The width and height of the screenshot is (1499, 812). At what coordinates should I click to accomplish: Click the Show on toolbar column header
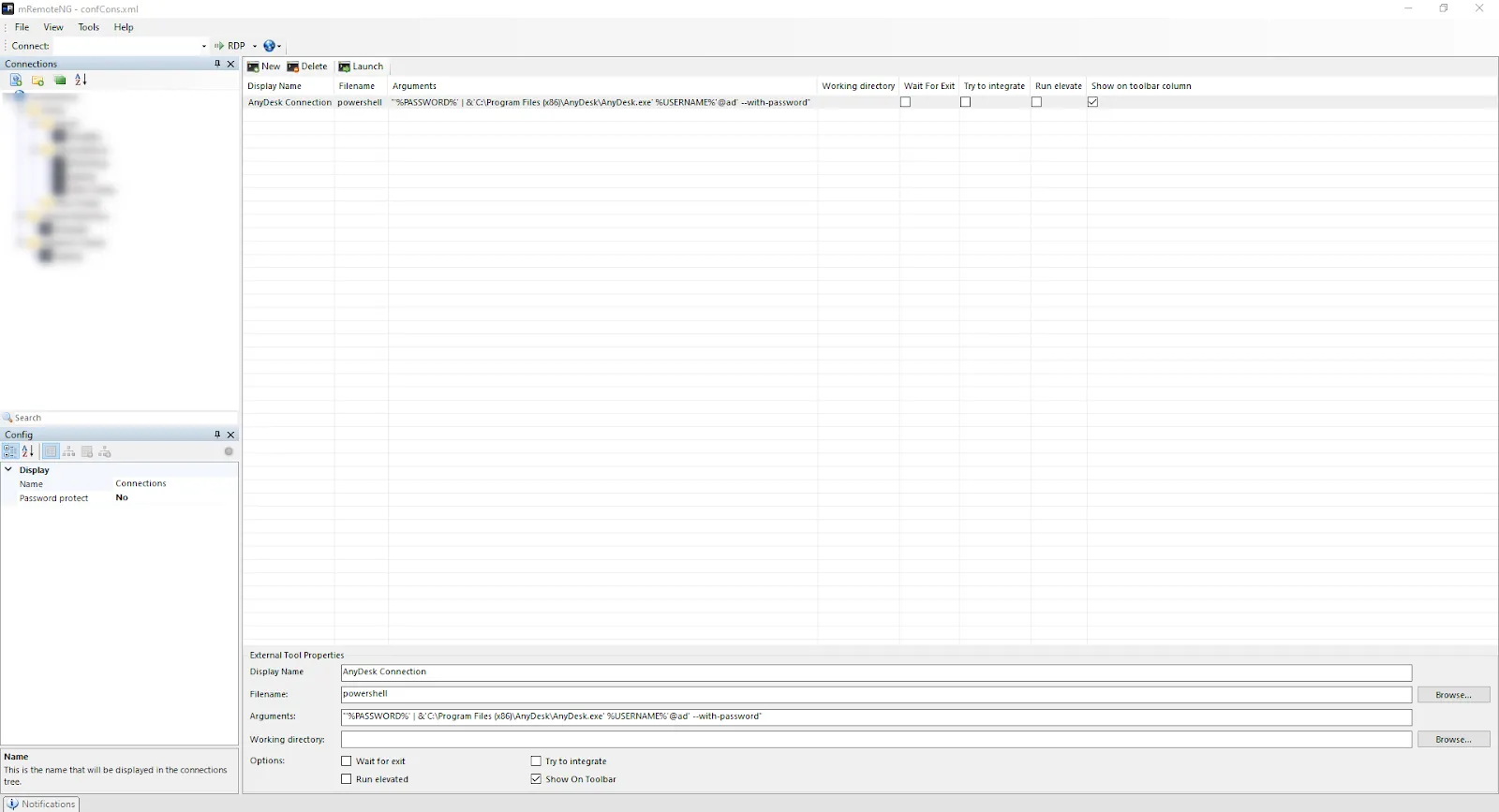[1141, 86]
